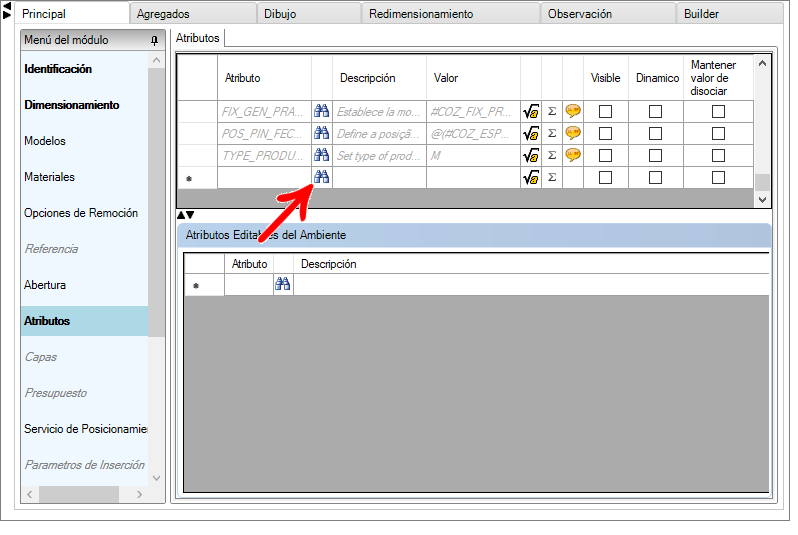Switch to the Redimensionamiento tab
The height and width of the screenshot is (535, 798).
(451, 14)
